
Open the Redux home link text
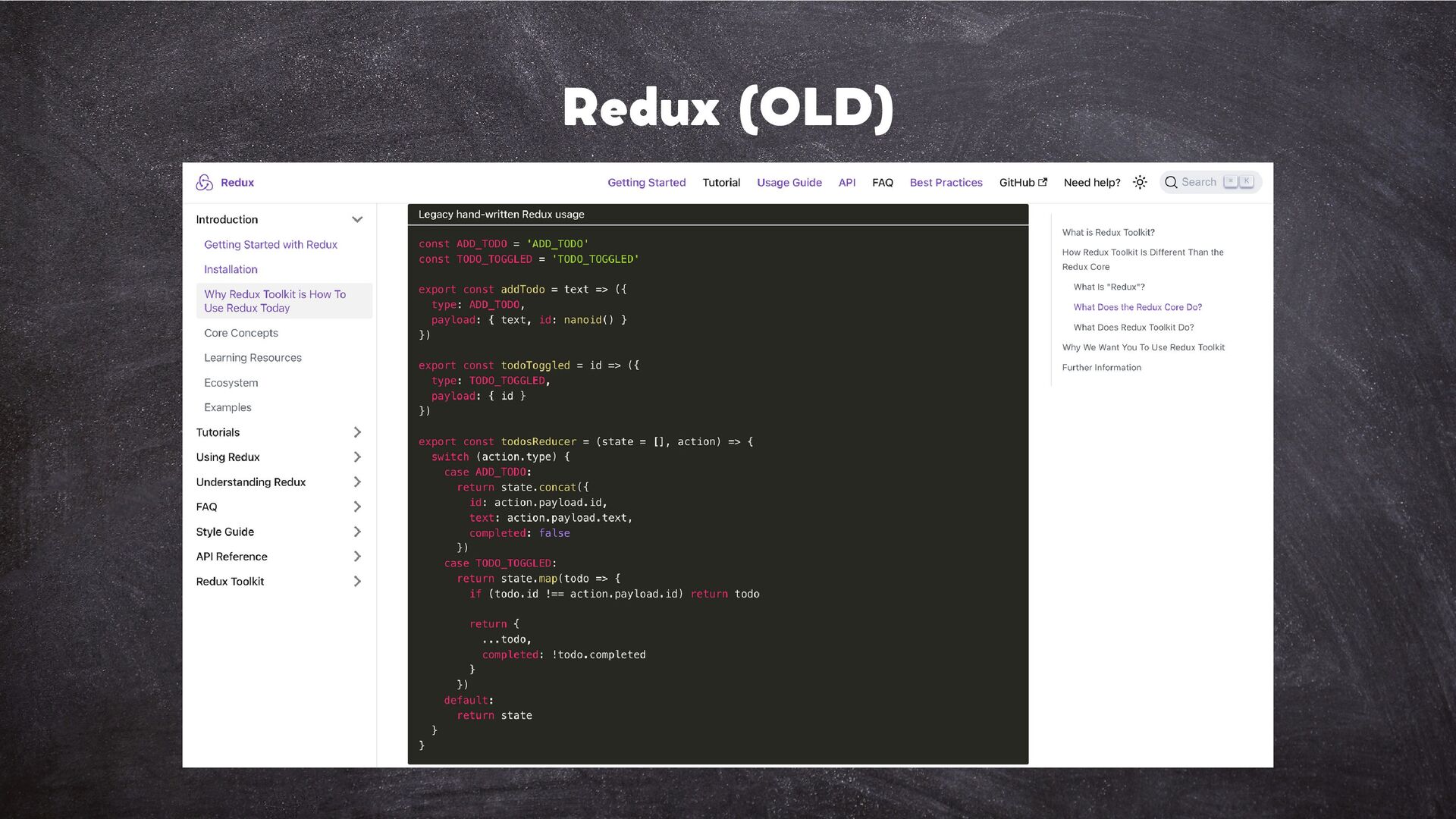[237, 183]
